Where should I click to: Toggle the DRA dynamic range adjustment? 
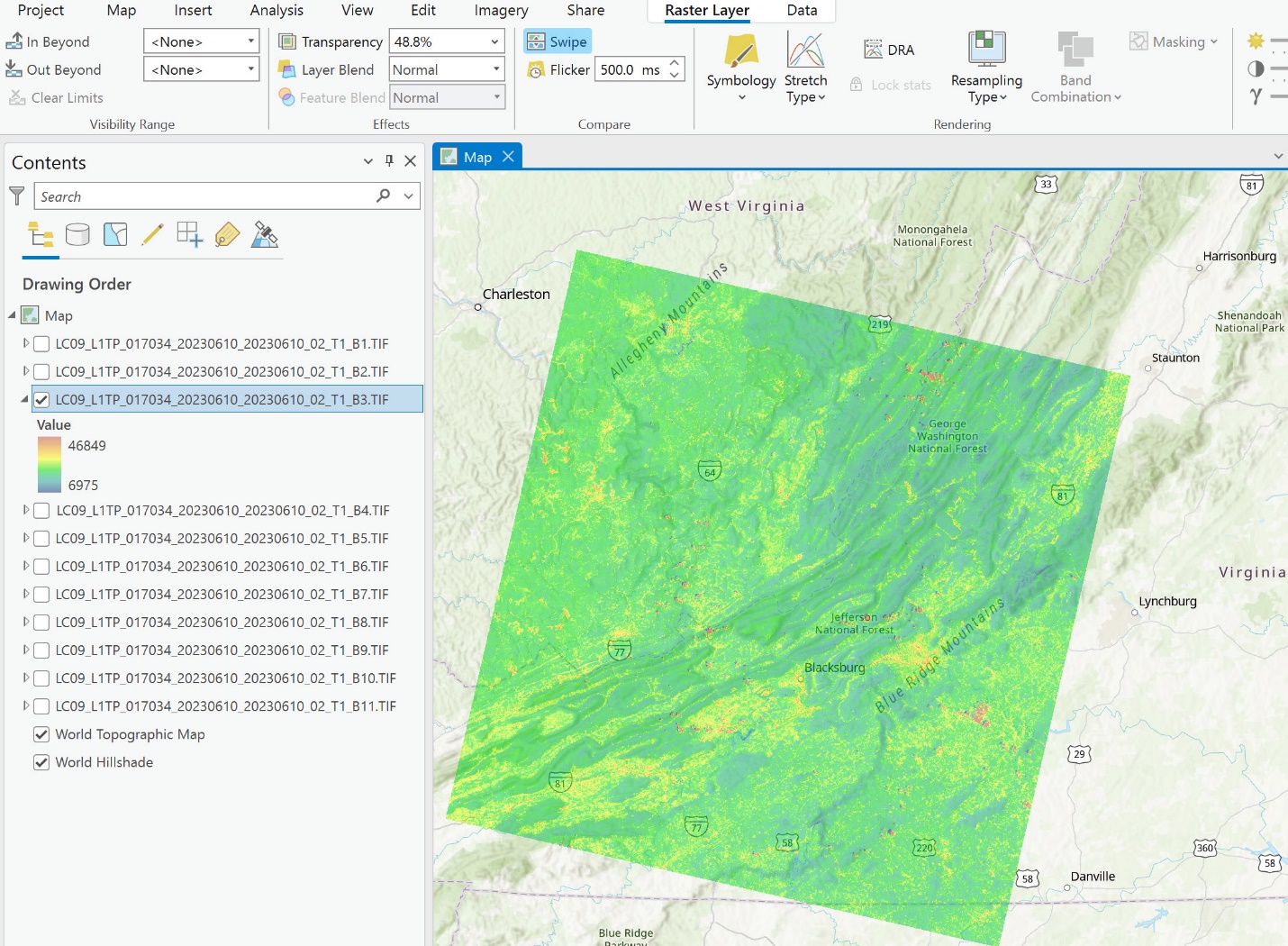(889, 50)
